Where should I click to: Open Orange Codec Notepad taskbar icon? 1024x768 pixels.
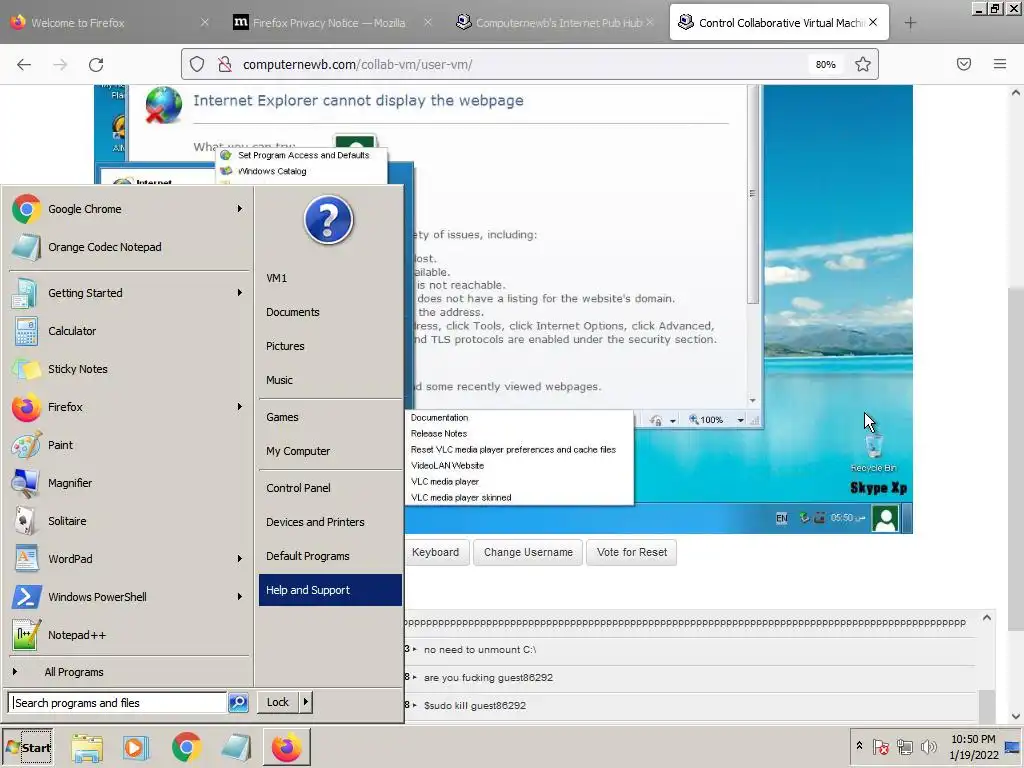pos(236,748)
